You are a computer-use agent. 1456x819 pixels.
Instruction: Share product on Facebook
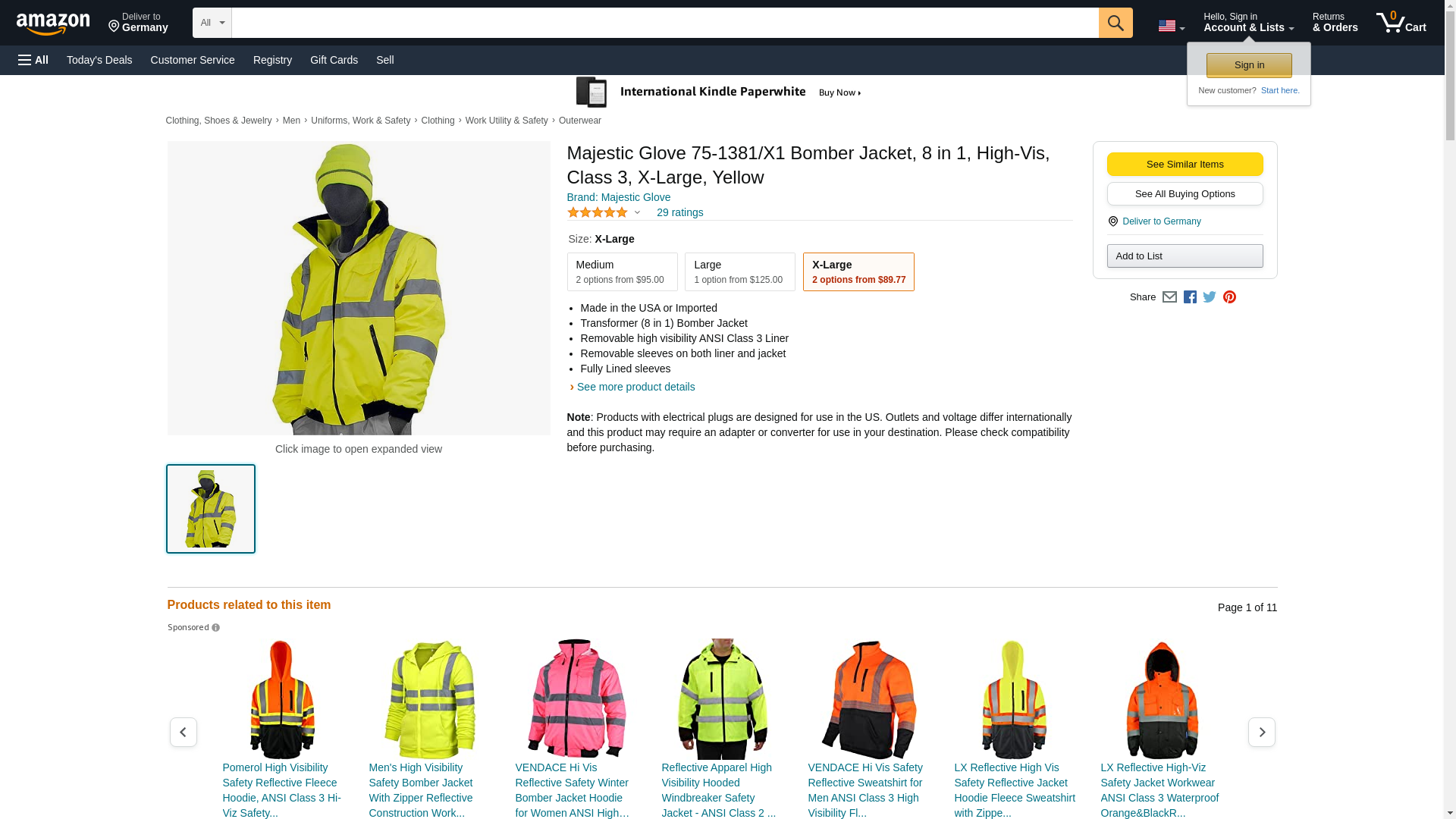(x=1190, y=297)
